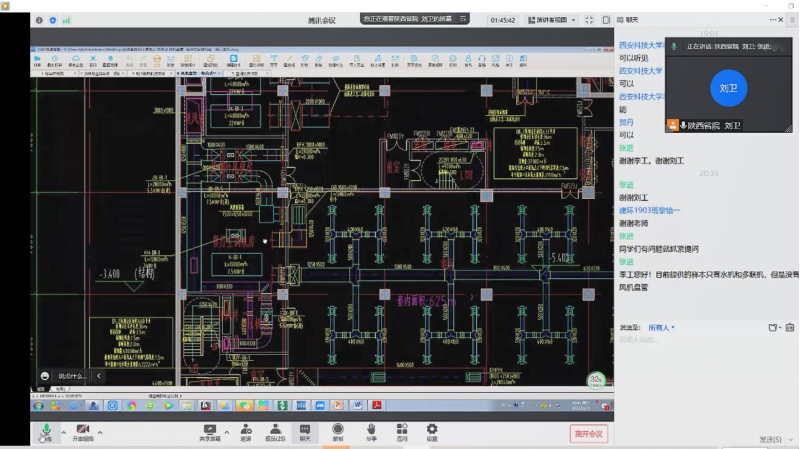The width and height of the screenshot is (800, 449).
Task: Turn on the camera (开启视频)
Action: click(x=82, y=431)
